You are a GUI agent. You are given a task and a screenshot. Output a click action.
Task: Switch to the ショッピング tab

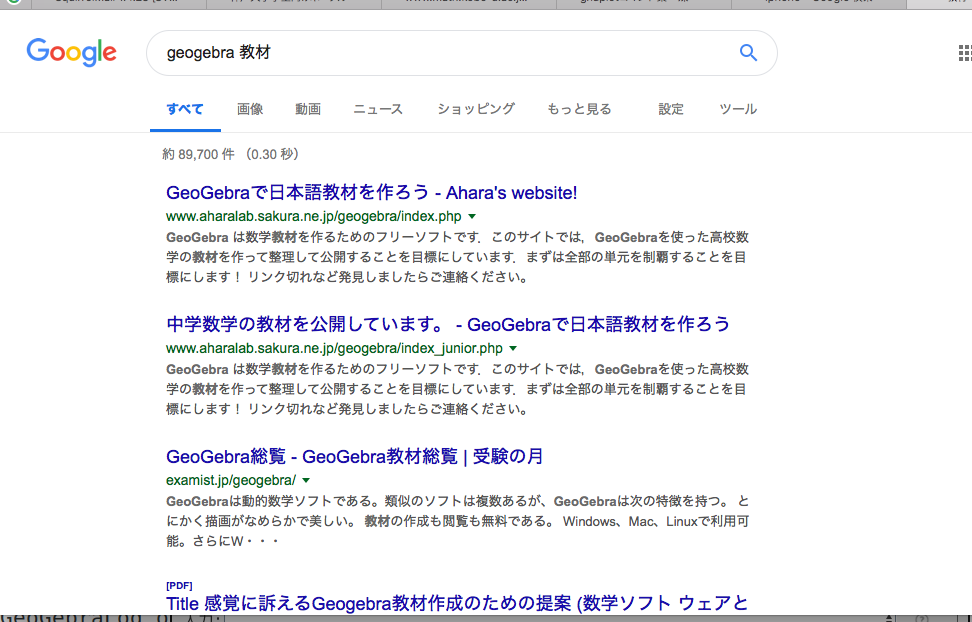pos(475,109)
